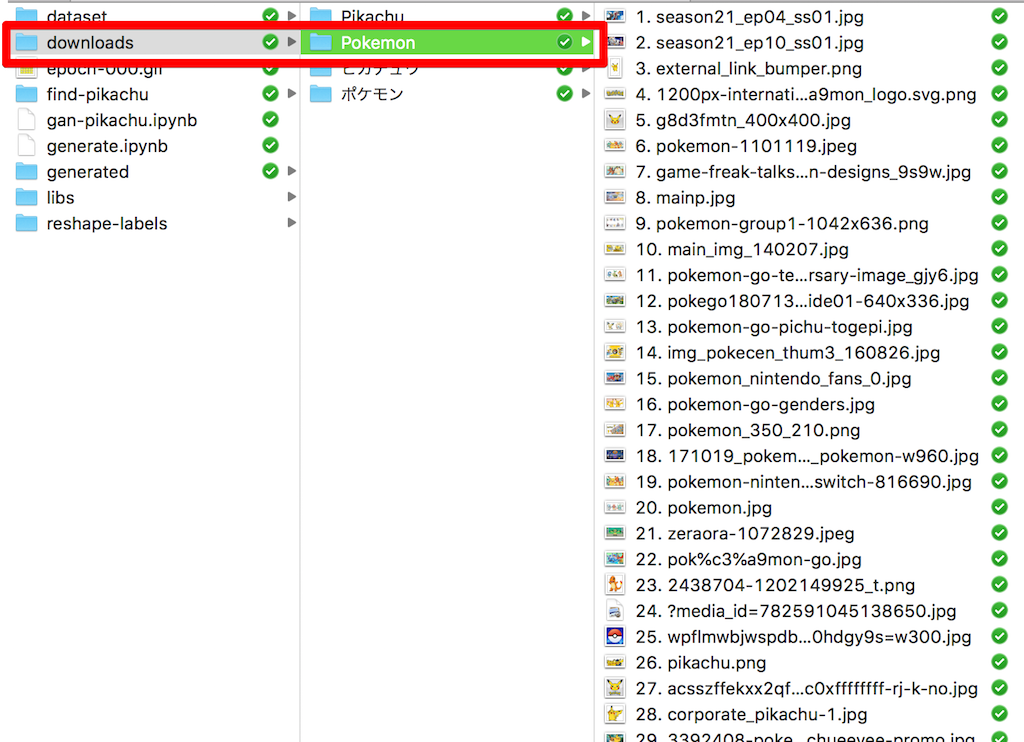Image resolution: width=1024 pixels, height=742 pixels.
Task: Click sync checkmark for 23. 2438704-1202149925_t.png
Action: click(999, 585)
